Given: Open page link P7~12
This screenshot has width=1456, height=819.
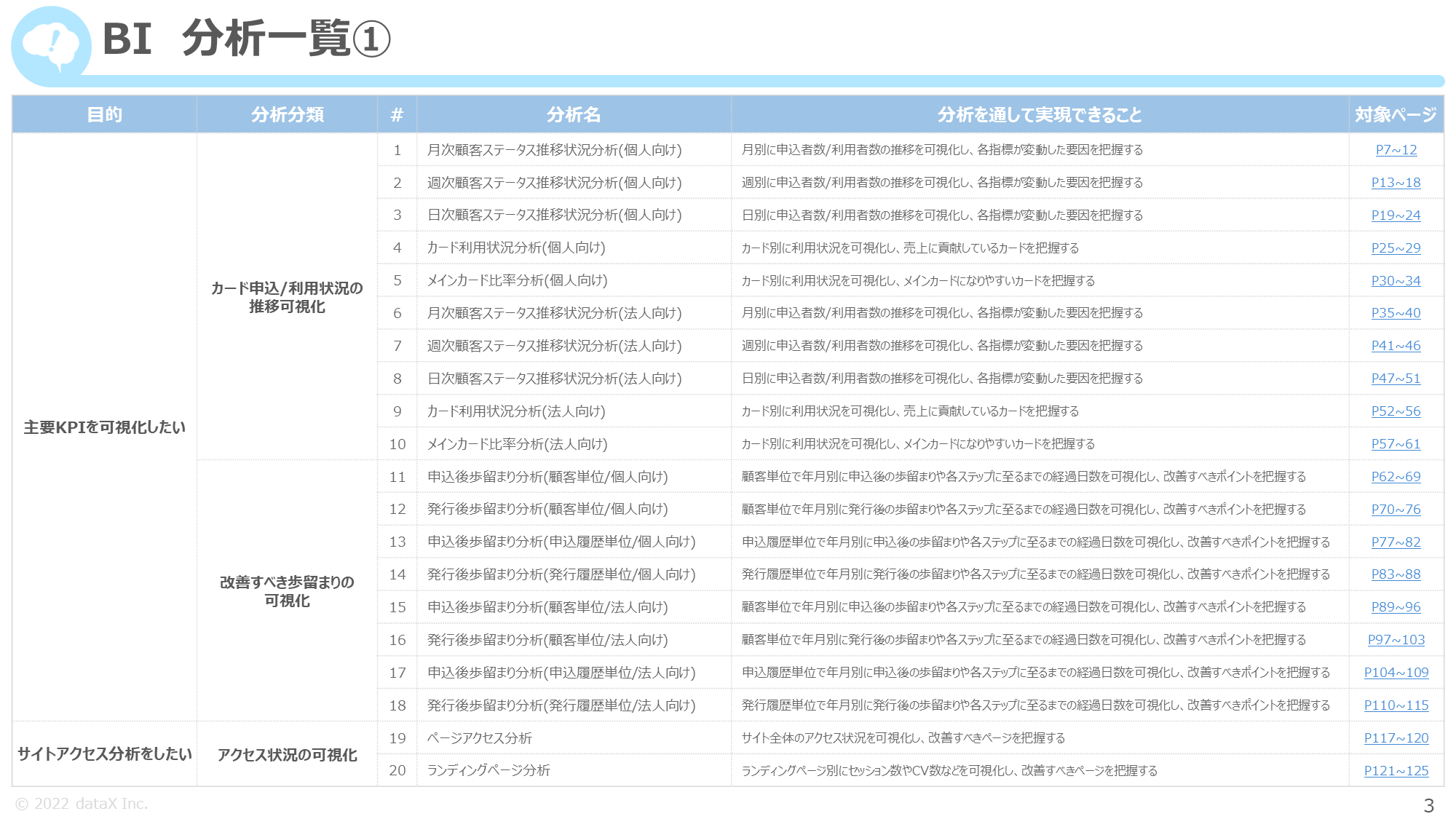Looking at the screenshot, I should (x=1396, y=150).
